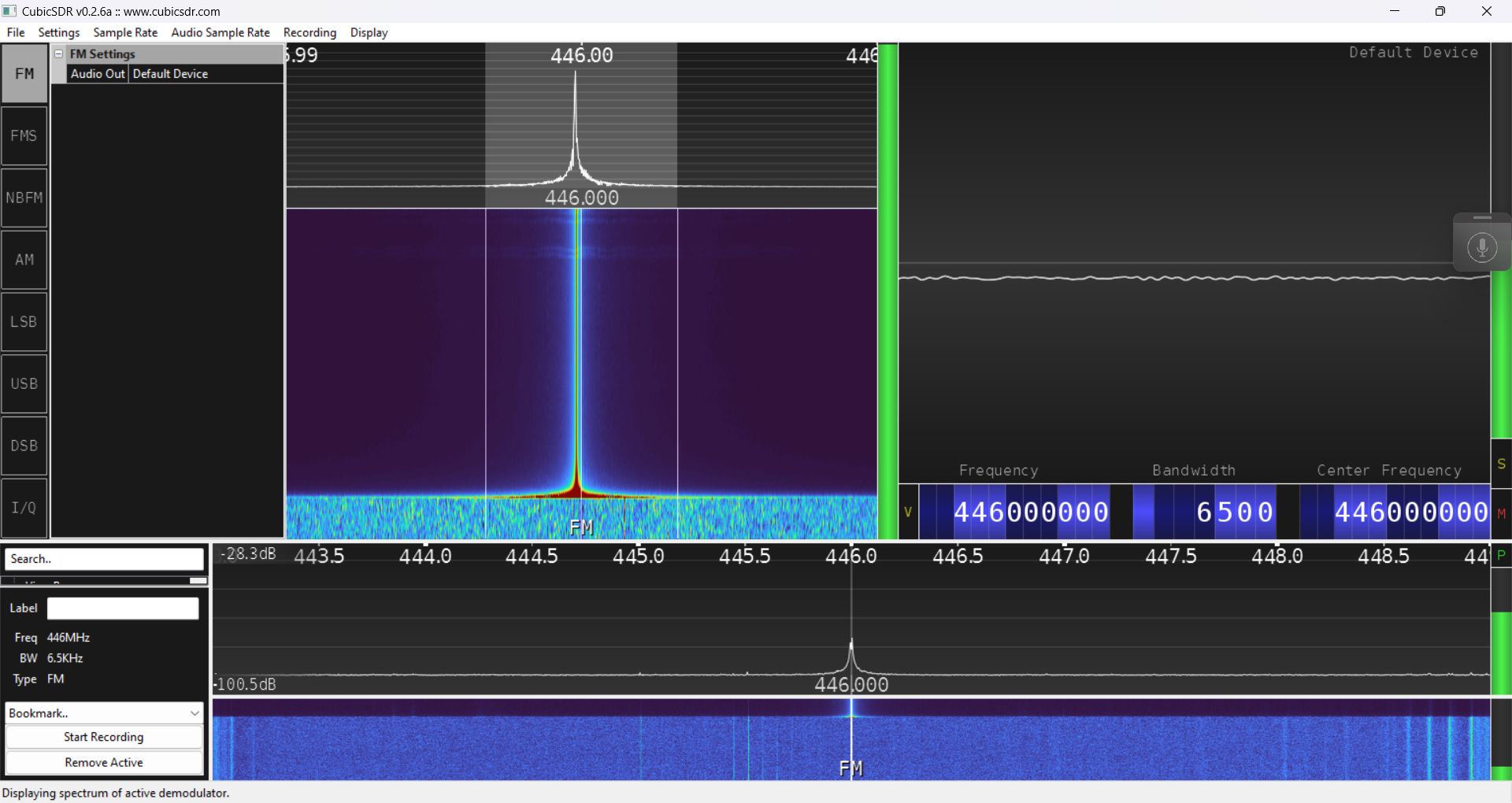The height and width of the screenshot is (803, 1512).
Task: Switch to AM demodulation
Action: pyautogui.click(x=24, y=259)
